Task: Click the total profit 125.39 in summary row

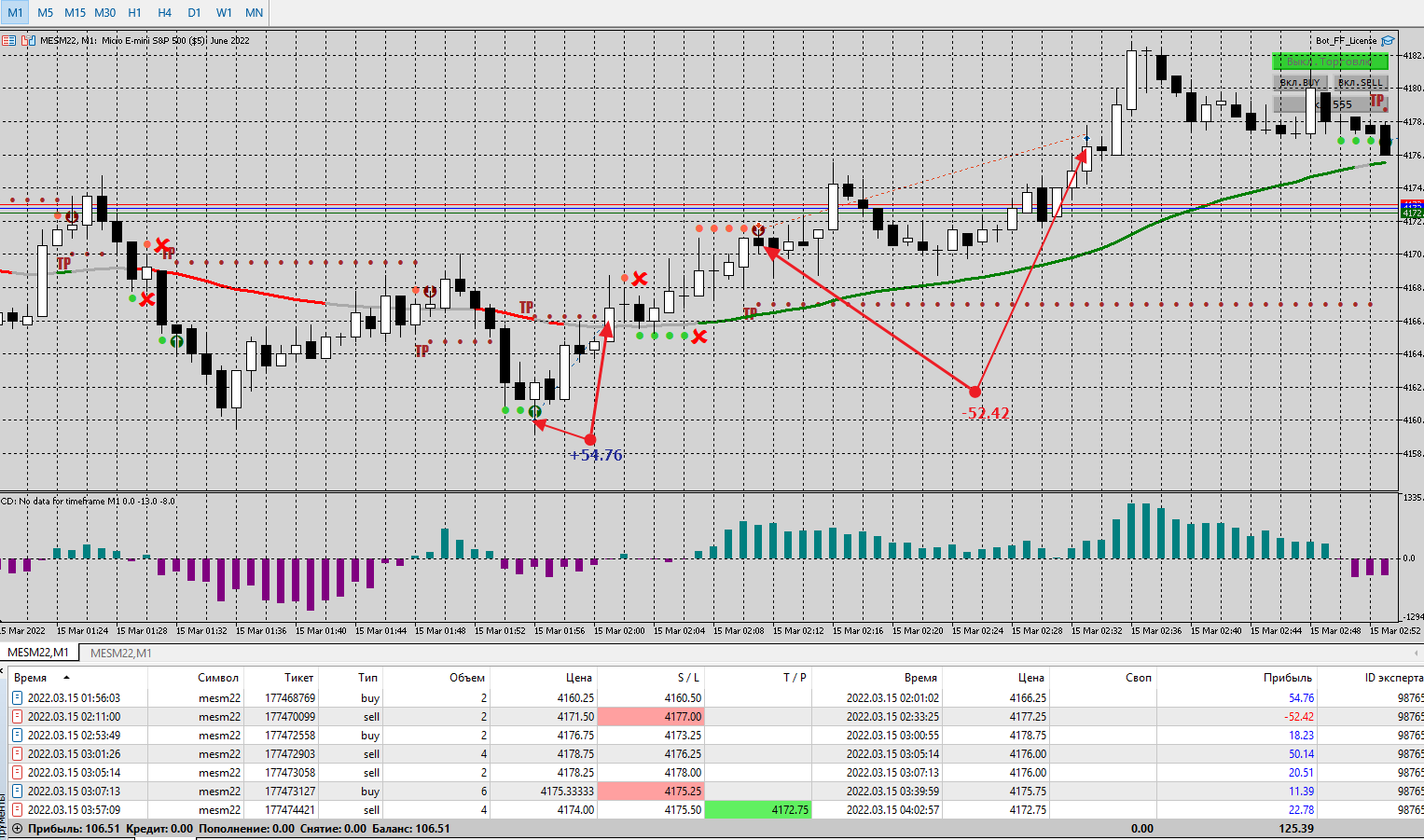Action: tap(1296, 829)
